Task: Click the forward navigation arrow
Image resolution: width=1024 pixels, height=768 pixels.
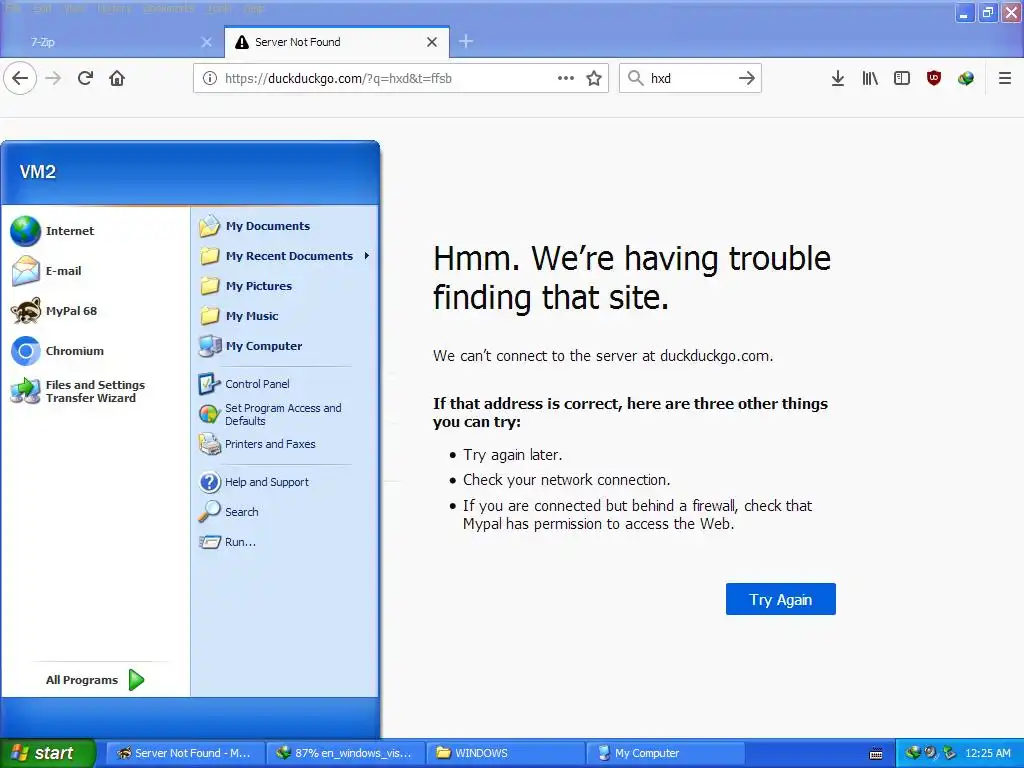Action: pos(53,78)
